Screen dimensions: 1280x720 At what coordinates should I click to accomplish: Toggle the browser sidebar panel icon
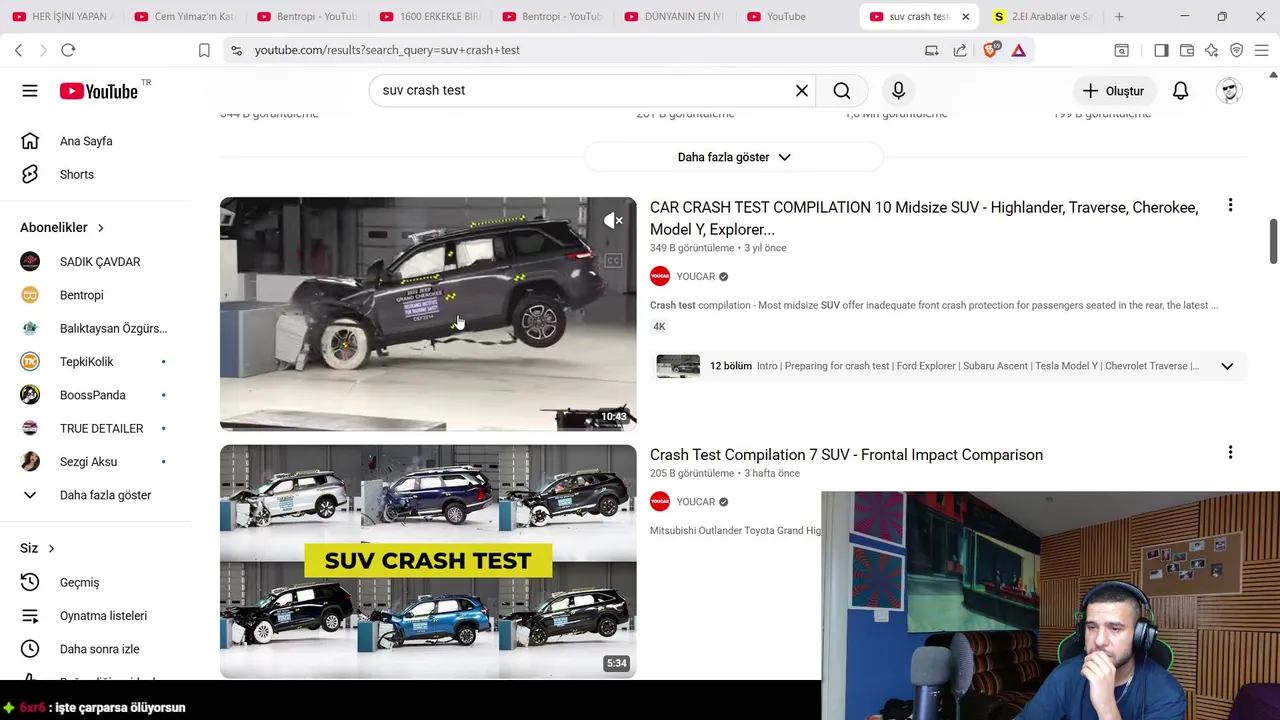(x=1161, y=50)
